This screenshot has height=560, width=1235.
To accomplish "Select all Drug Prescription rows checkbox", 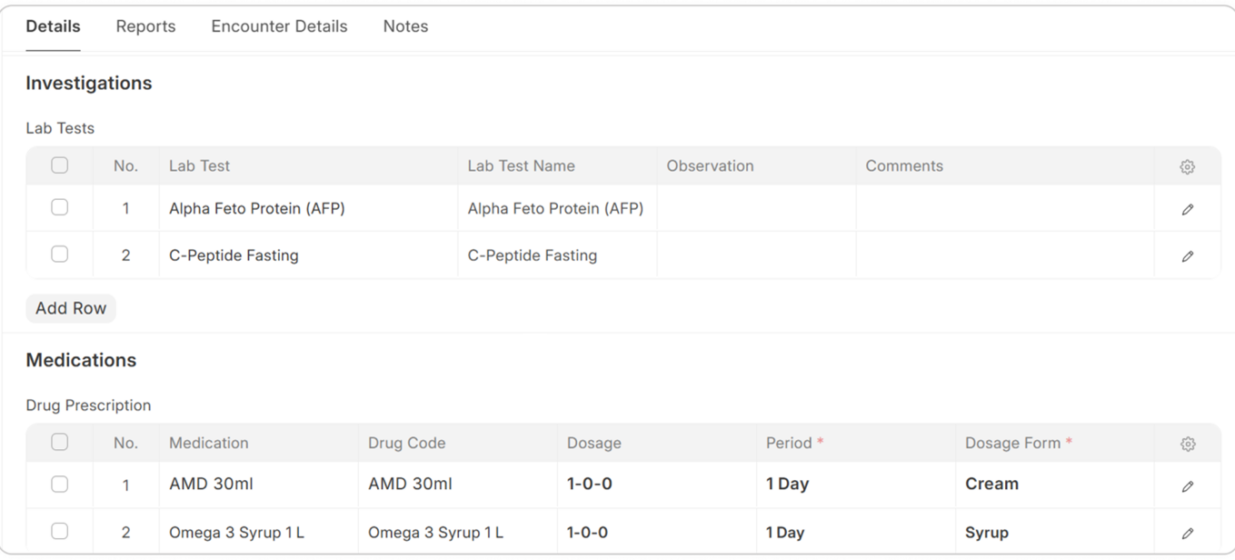I will pos(60,442).
